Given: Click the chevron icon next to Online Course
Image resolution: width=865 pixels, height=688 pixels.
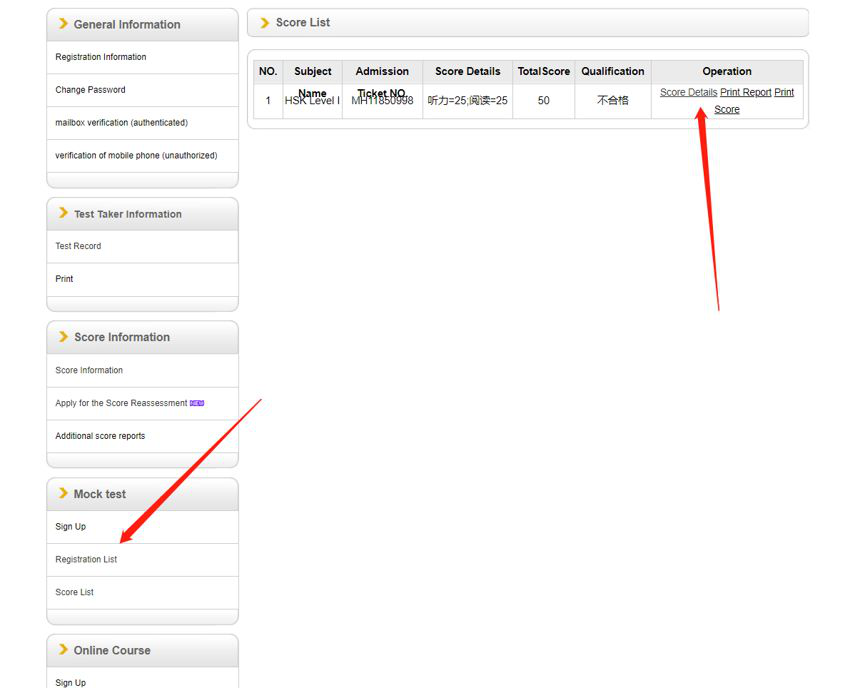Looking at the screenshot, I should [64, 650].
